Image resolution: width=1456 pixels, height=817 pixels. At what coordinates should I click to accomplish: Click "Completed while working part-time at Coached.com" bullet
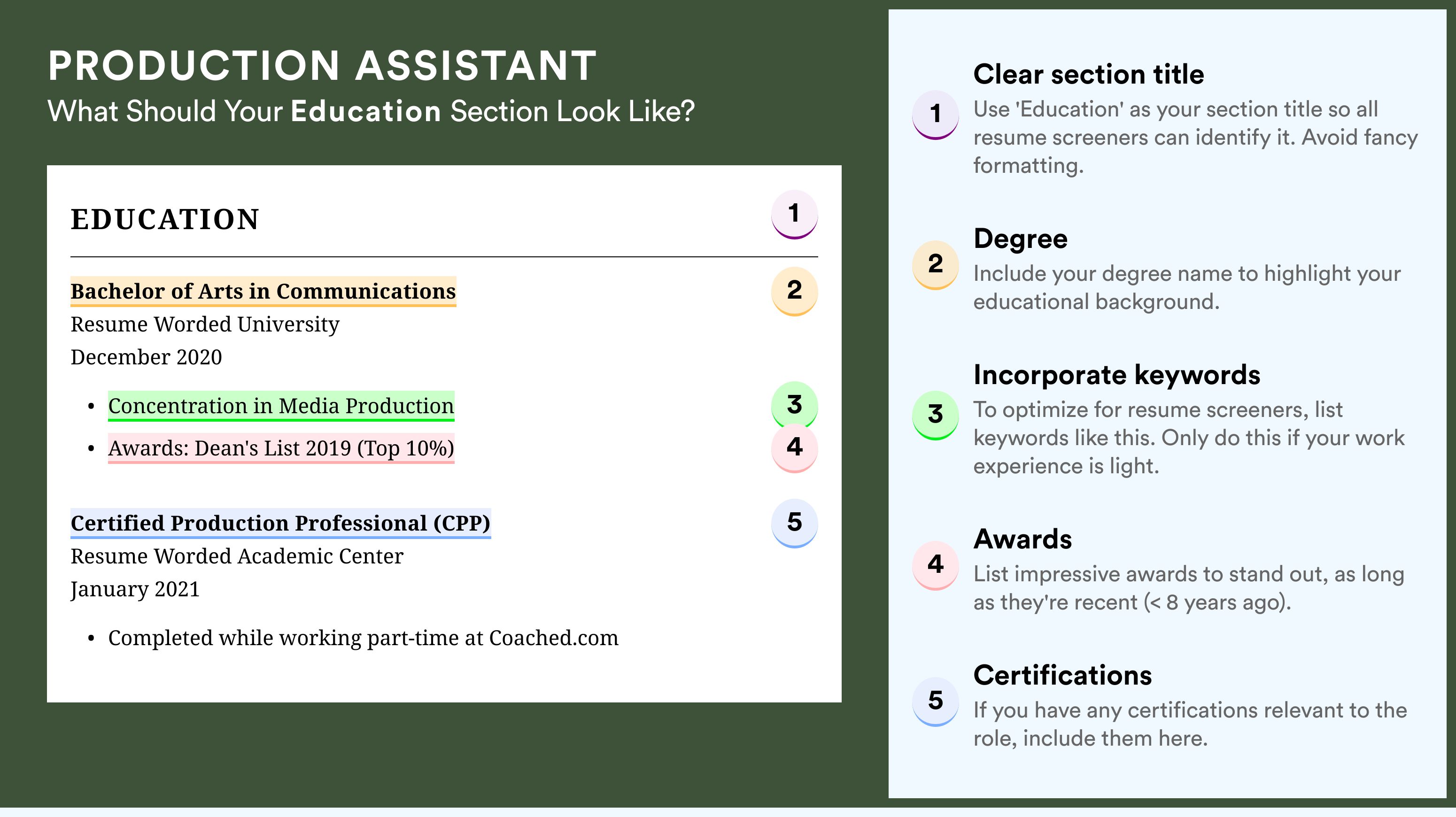(x=363, y=638)
